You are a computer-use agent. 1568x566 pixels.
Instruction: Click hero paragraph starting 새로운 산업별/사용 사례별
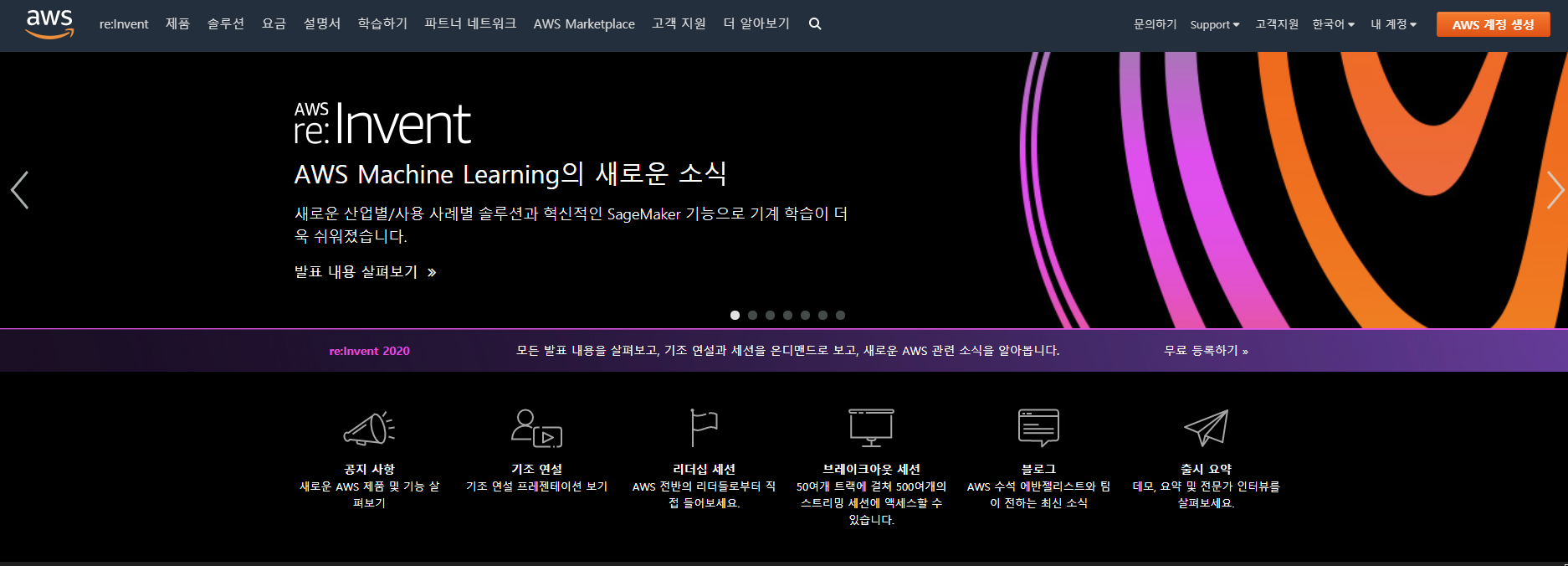click(x=571, y=225)
